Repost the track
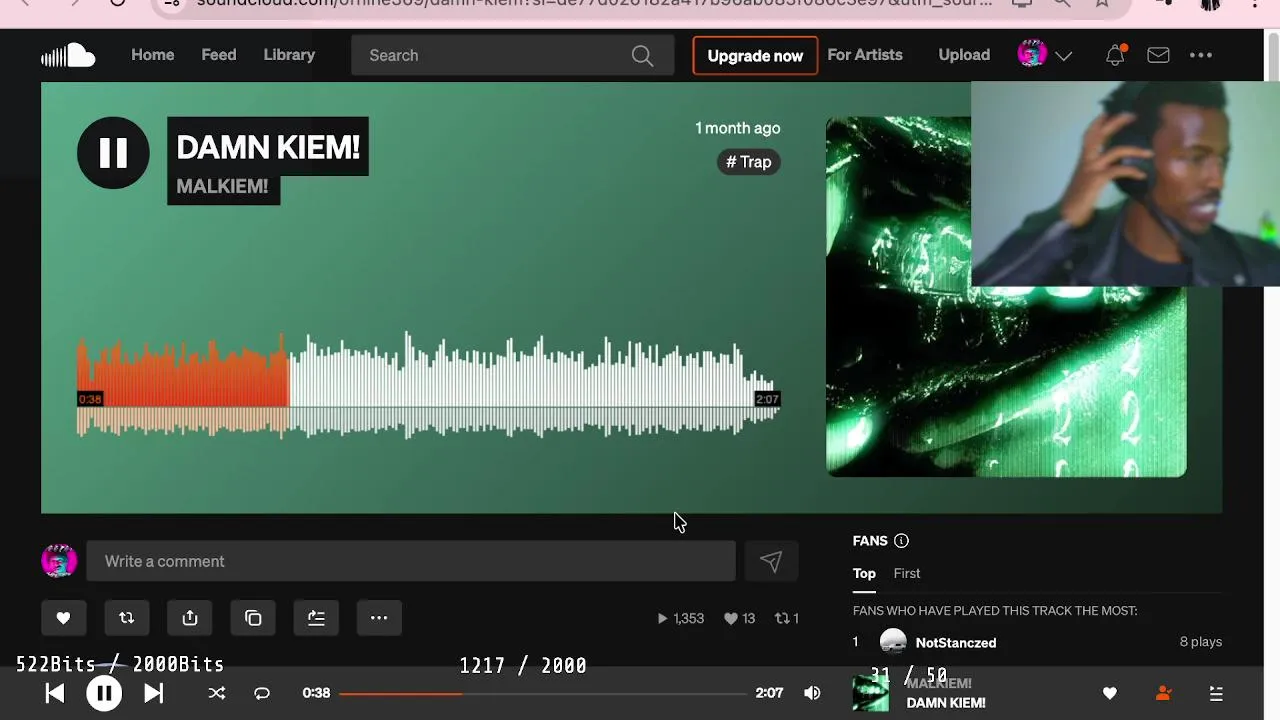This screenshot has height=720, width=1280. pyautogui.click(x=126, y=618)
